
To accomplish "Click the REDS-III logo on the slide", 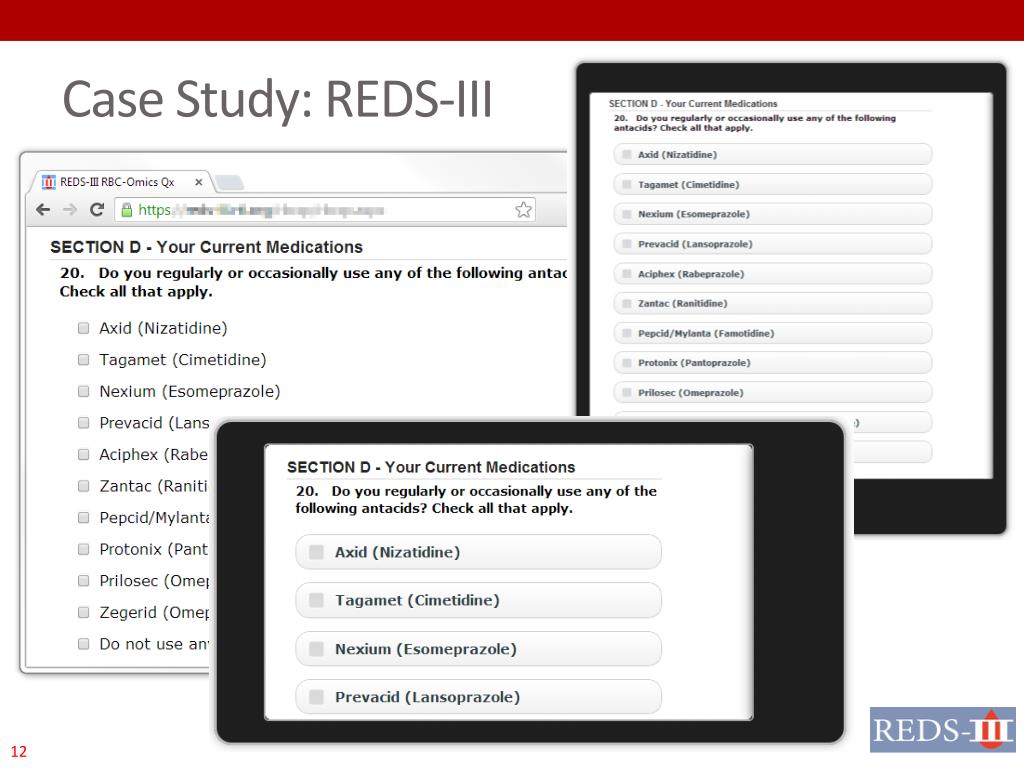I will (942, 729).
